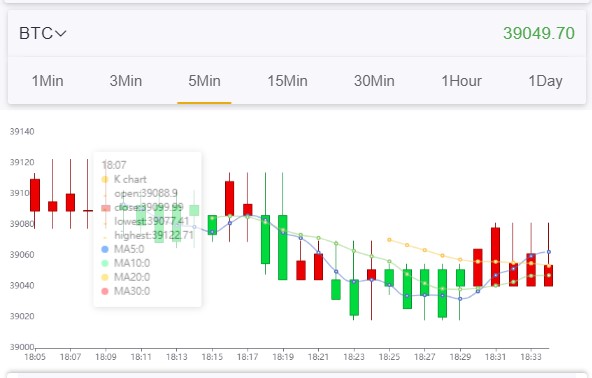Click the 39140 price axis label
This screenshot has width=592, height=378.
tap(22, 131)
